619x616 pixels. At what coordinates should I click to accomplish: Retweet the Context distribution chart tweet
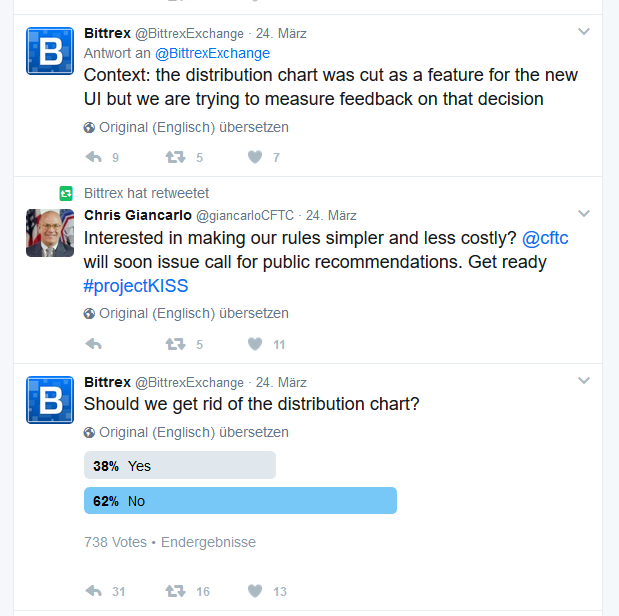(175, 157)
